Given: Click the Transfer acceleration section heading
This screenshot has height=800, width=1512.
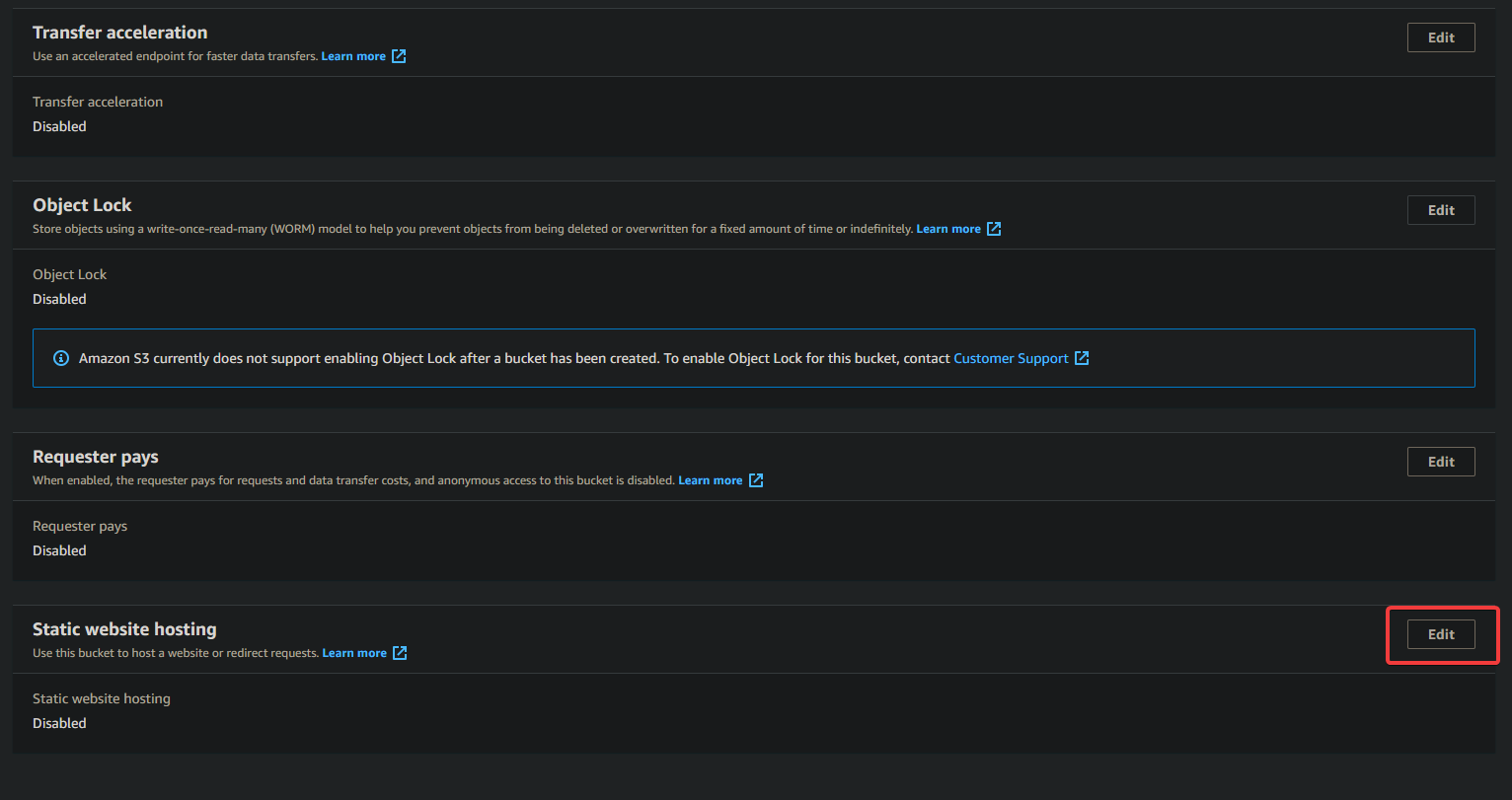Looking at the screenshot, I should tap(119, 33).
